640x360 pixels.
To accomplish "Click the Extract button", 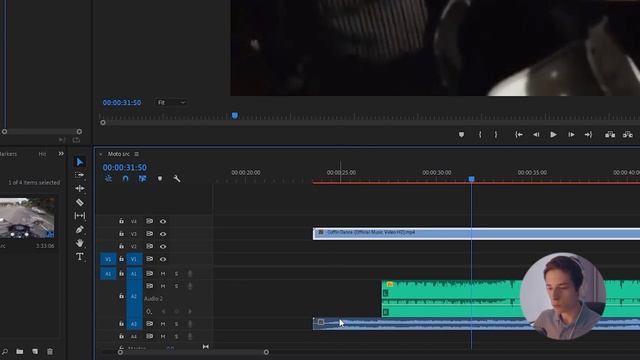I will [x=628, y=134].
